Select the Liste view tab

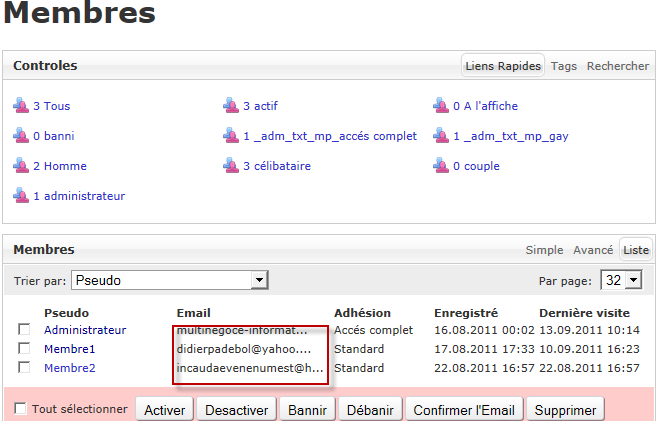click(636, 250)
